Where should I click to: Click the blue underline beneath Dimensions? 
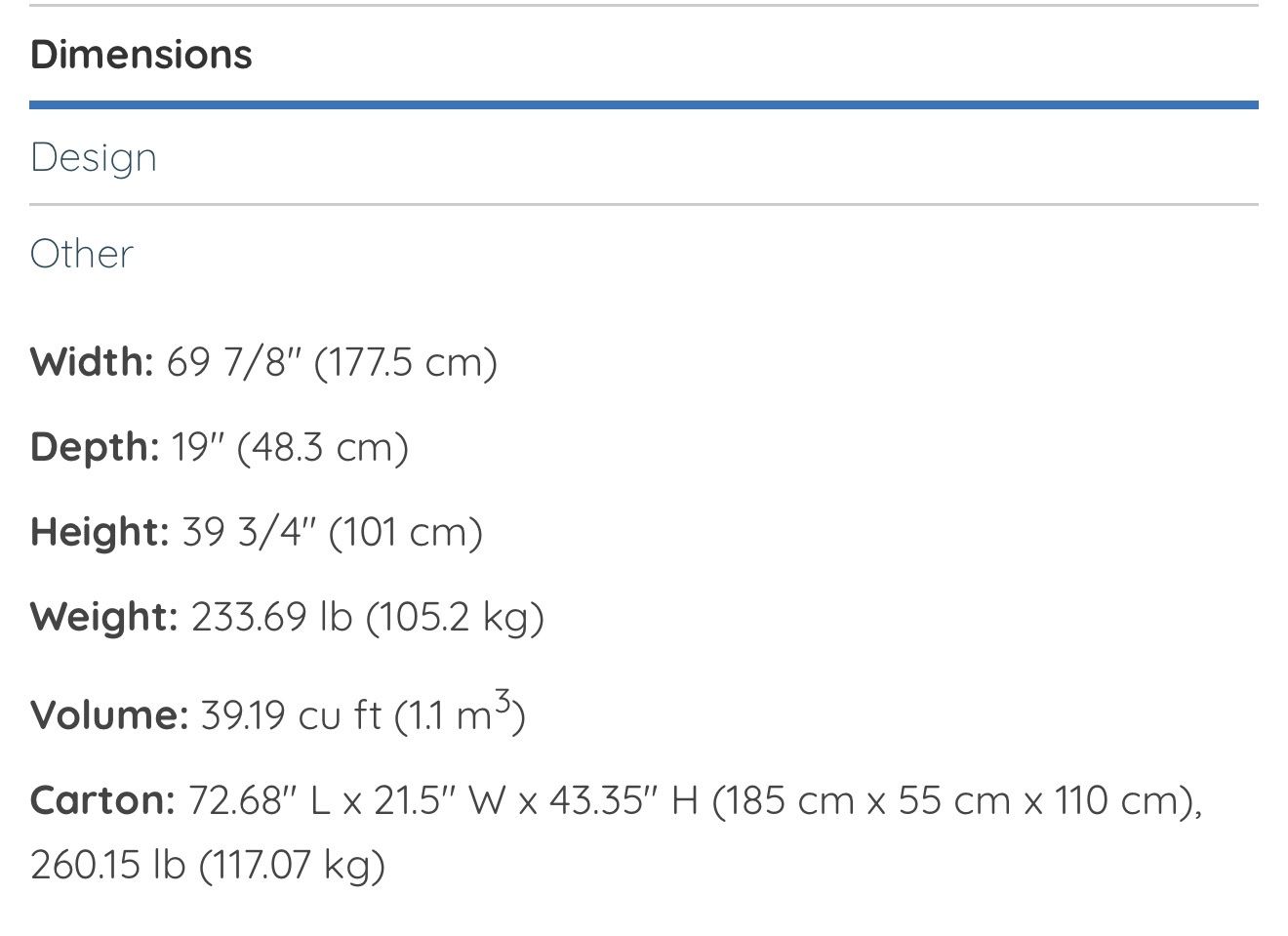tap(644, 104)
